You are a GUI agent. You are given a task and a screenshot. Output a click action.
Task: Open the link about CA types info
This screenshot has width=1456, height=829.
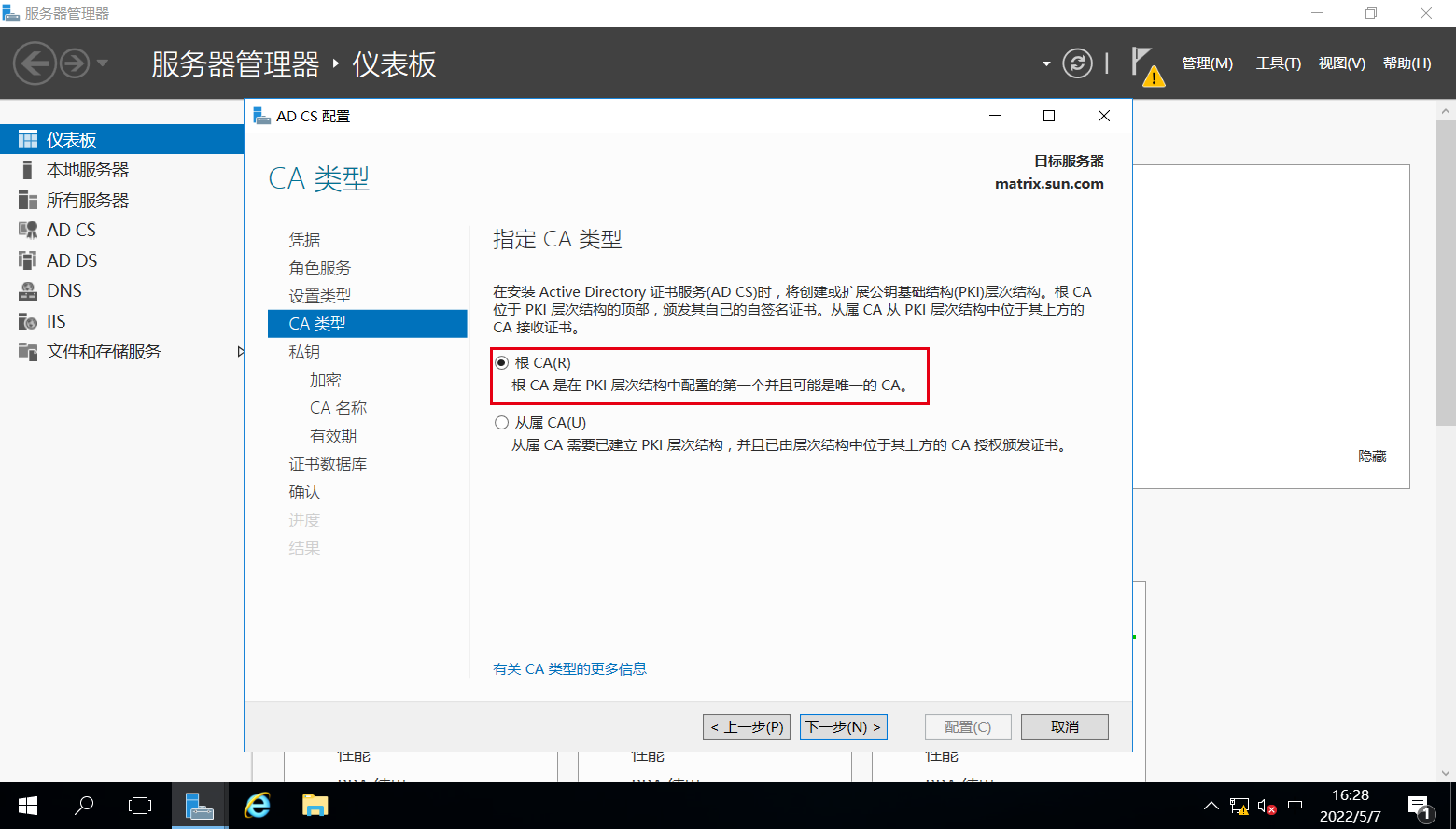pyautogui.click(x=569, y=668)
